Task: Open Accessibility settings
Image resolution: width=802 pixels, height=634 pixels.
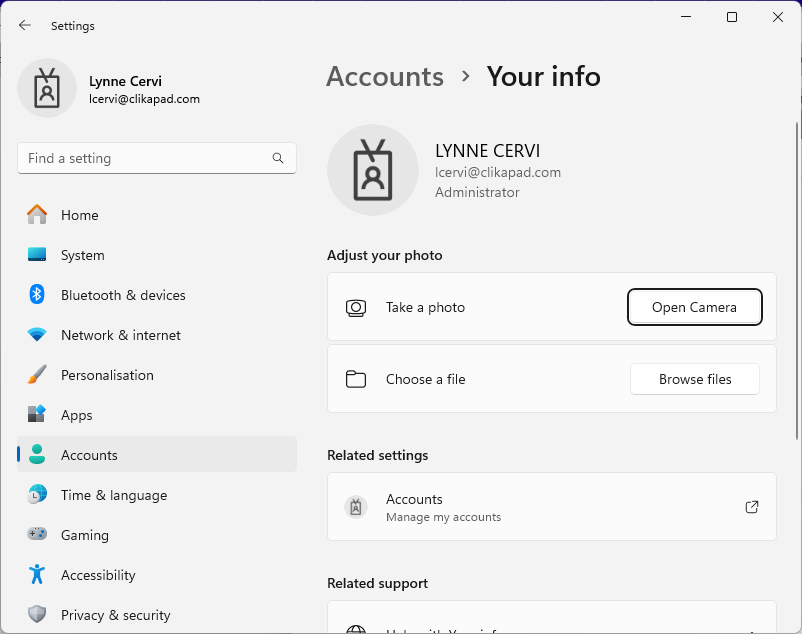Action: pyautogui.click(x=157, y=574)
